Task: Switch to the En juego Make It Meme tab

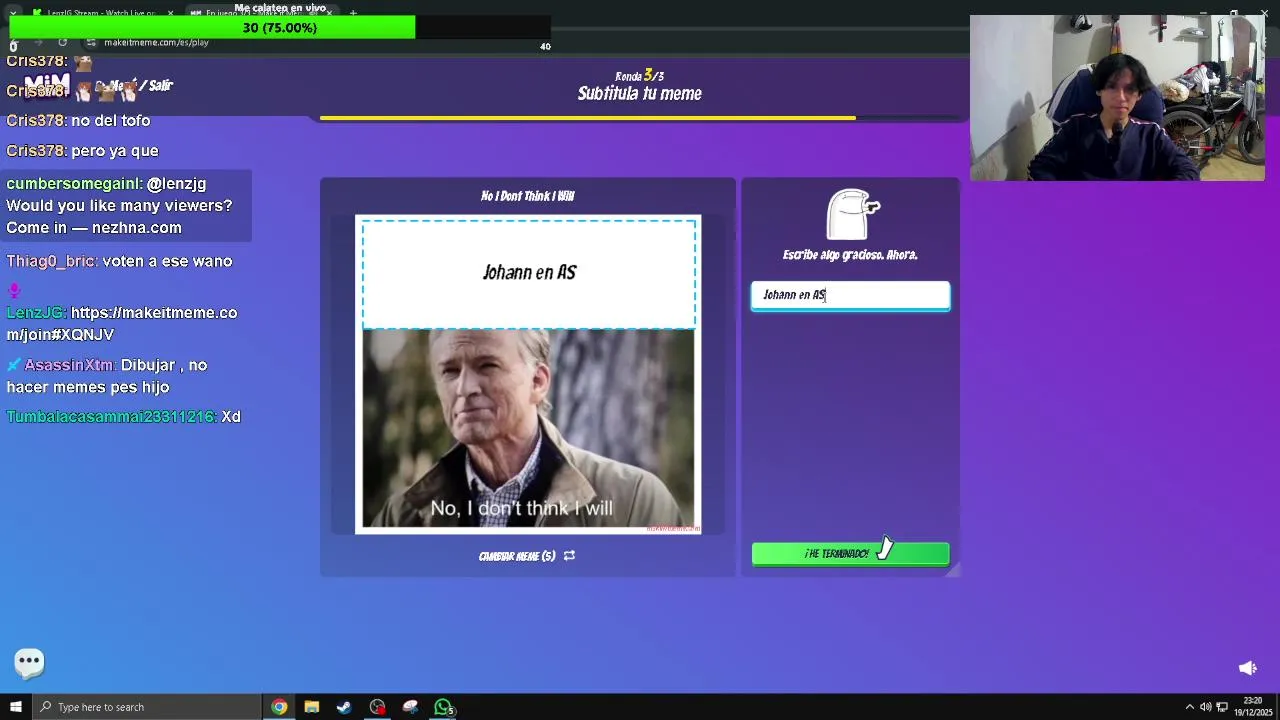Action: [x=262, y=13]
